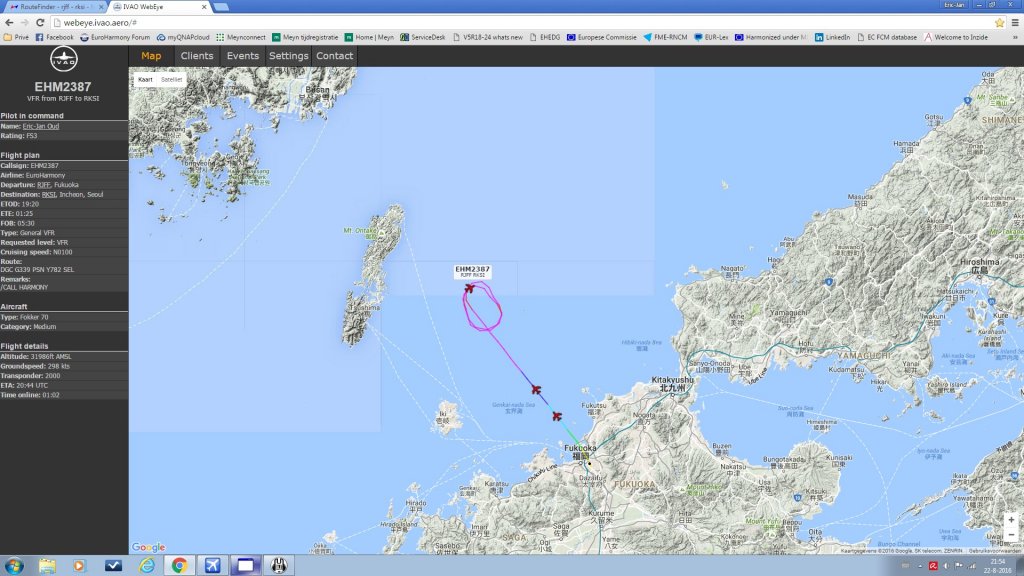Zoom in the map with plus button

(x=1011, y=520)
